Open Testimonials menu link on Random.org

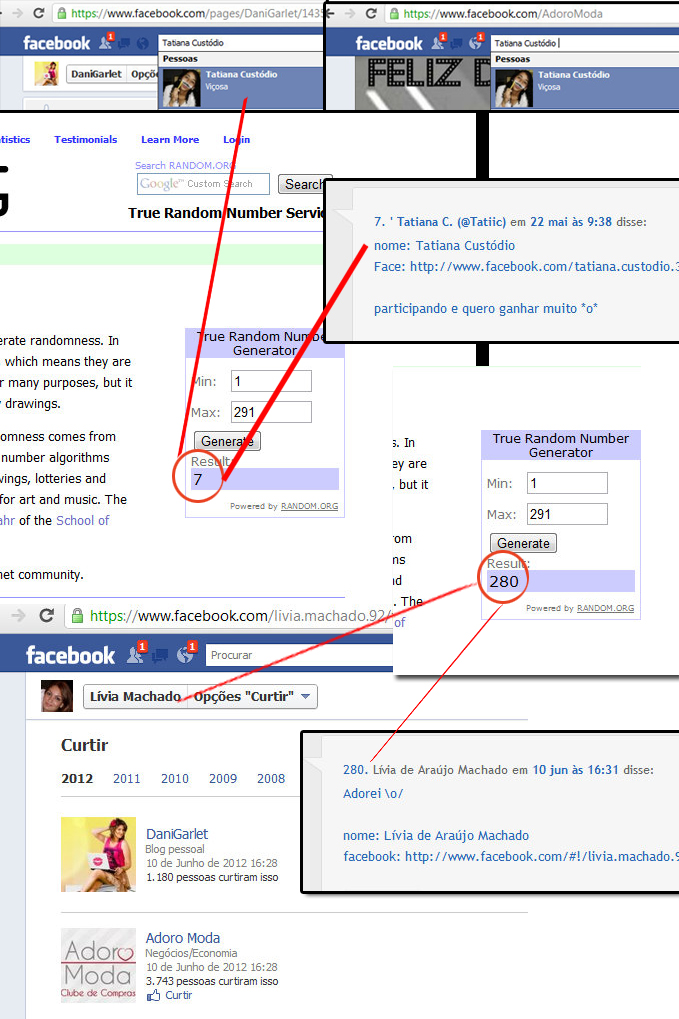pos(86,140)
